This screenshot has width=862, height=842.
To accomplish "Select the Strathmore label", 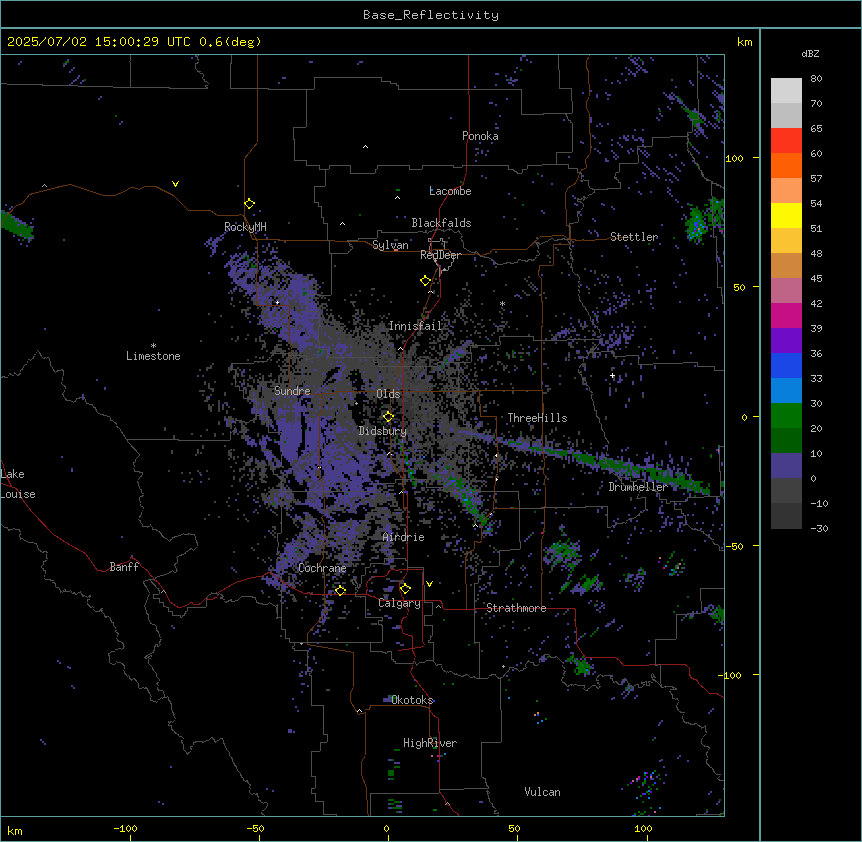I will pos(516,608).
